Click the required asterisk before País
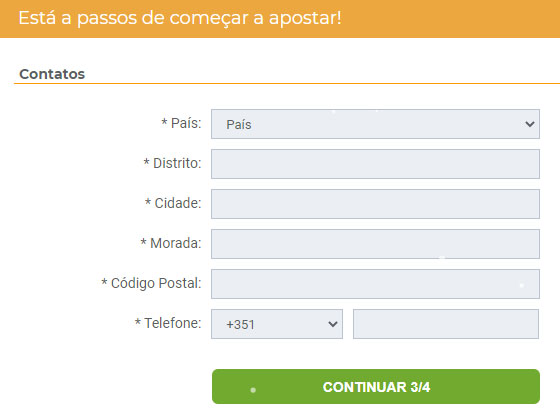The height and width of the screenshot is (420, 560). [164, 122]
